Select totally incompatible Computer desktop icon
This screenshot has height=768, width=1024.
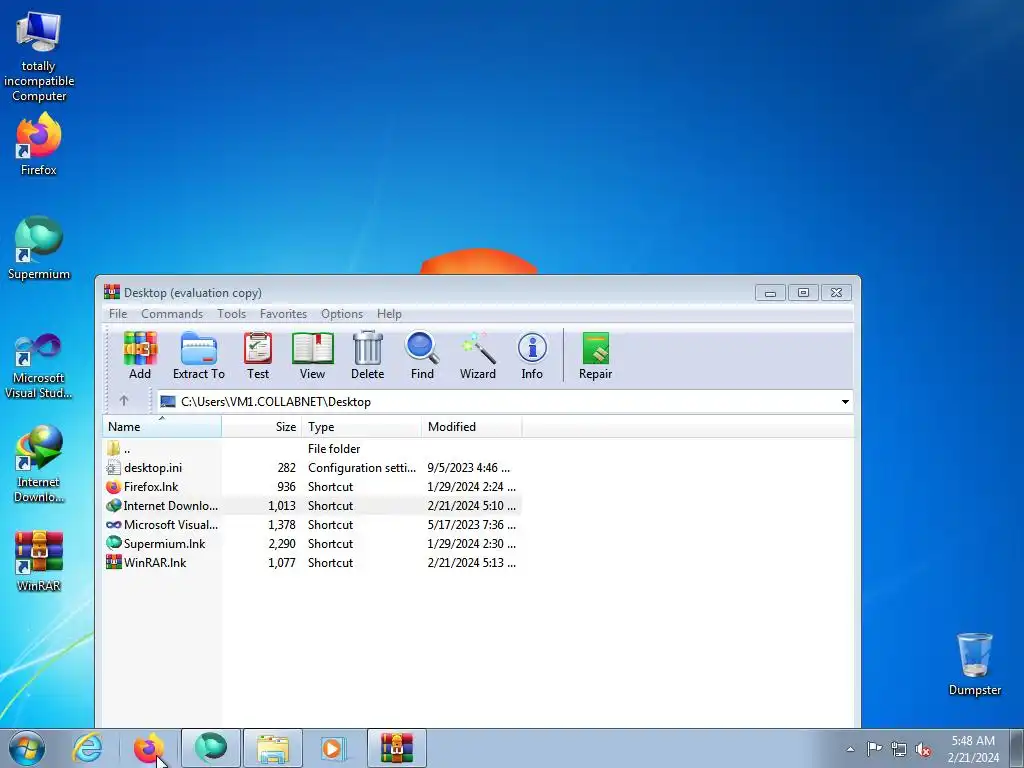coord(39,56)
